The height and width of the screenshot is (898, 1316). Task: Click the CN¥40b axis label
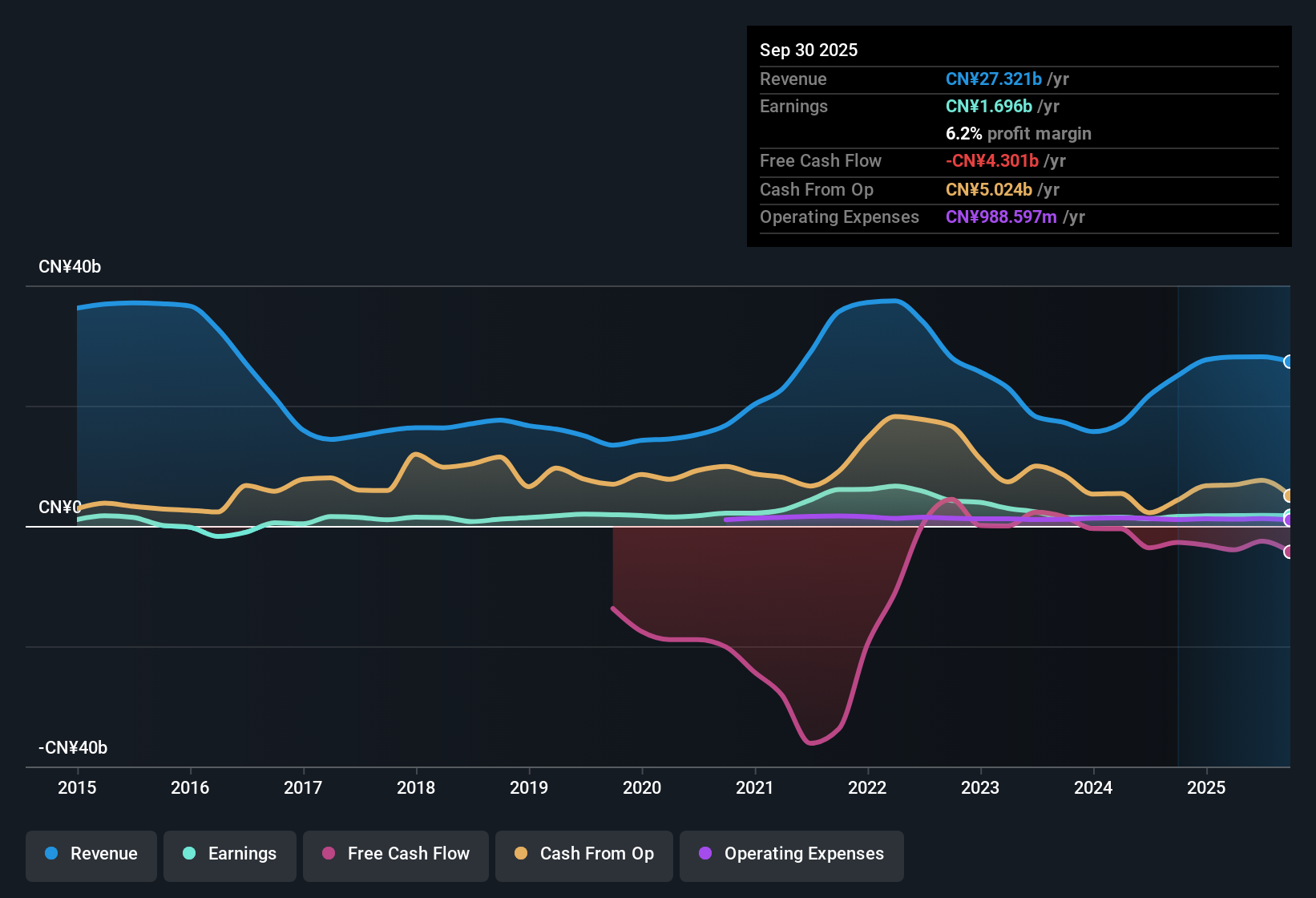pos(70,266)
